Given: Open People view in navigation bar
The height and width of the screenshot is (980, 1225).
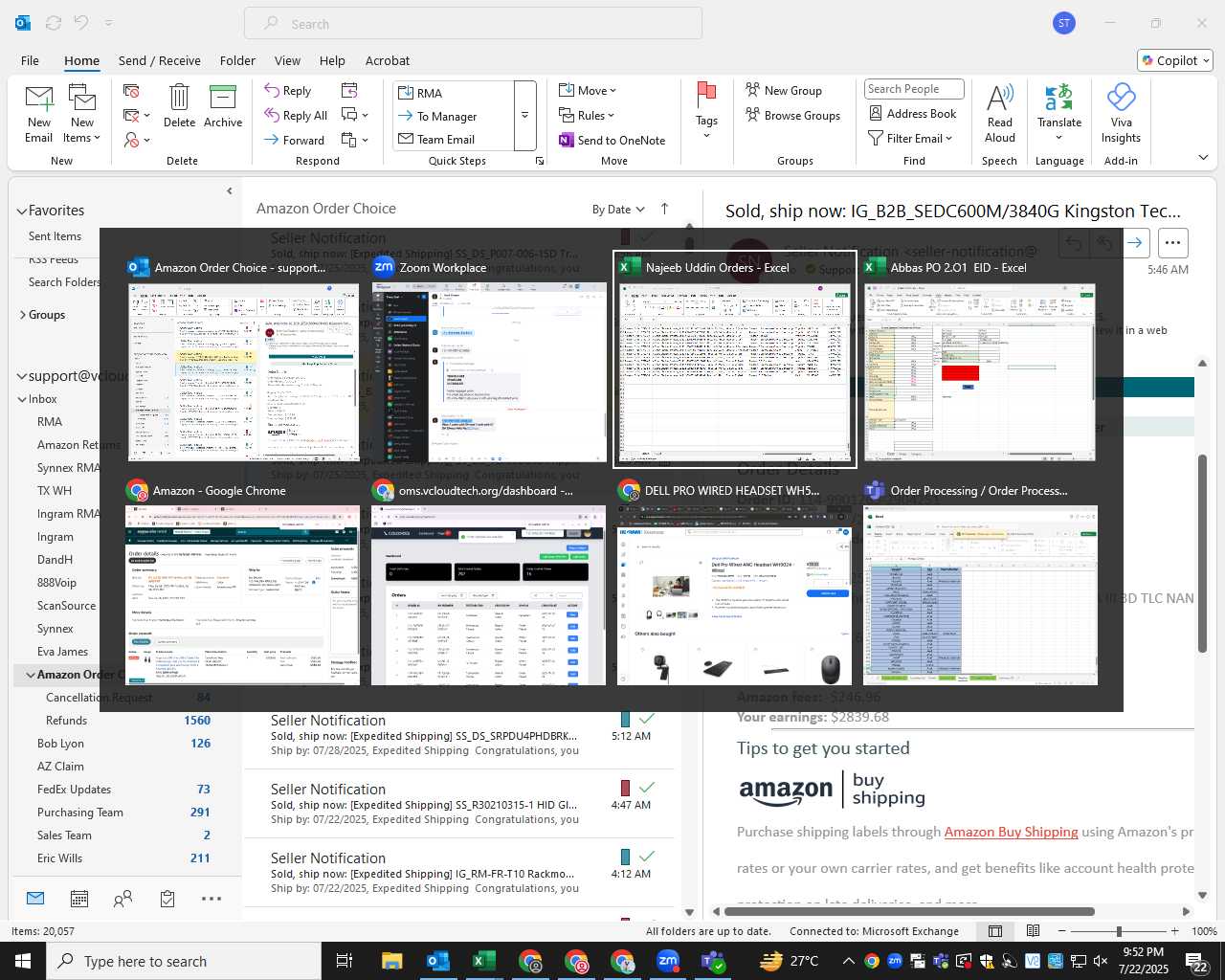Looking at the screenshot, I should click(122, 899).
